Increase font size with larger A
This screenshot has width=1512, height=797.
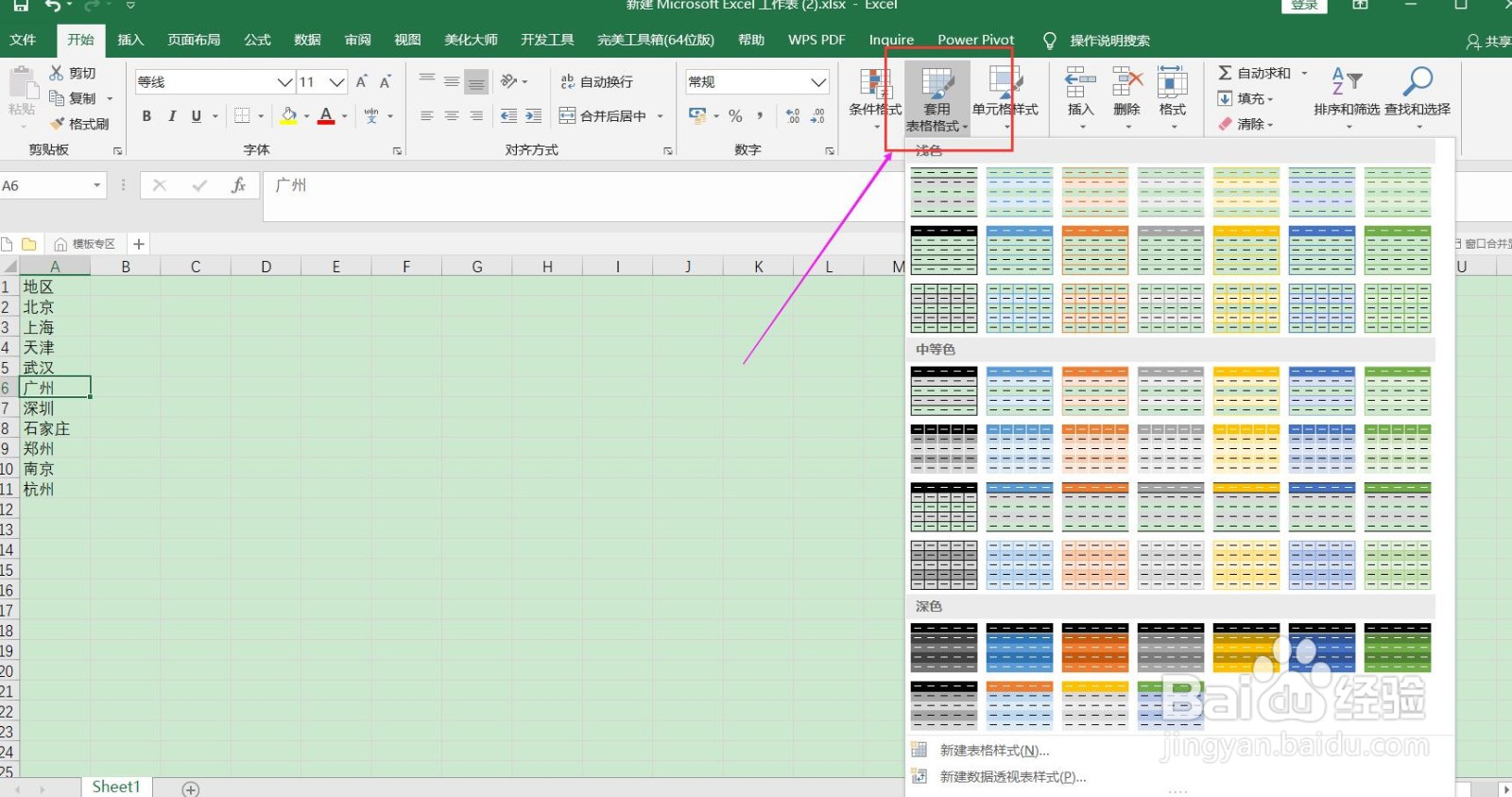[x=362, y=82]
